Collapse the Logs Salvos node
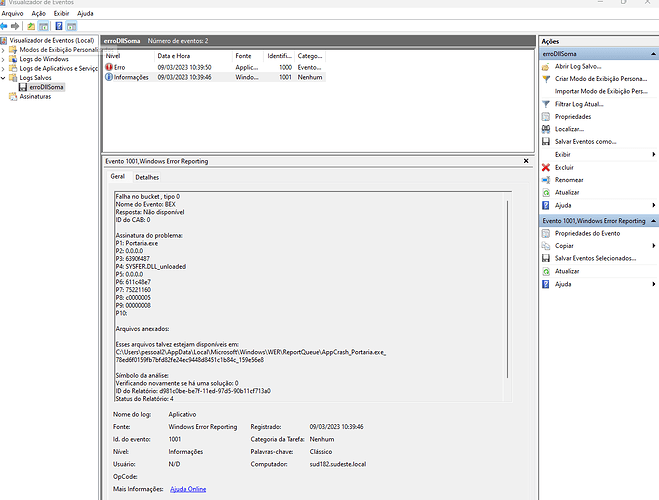This screenshot has width=659, height=500. [x=3, y=78]
